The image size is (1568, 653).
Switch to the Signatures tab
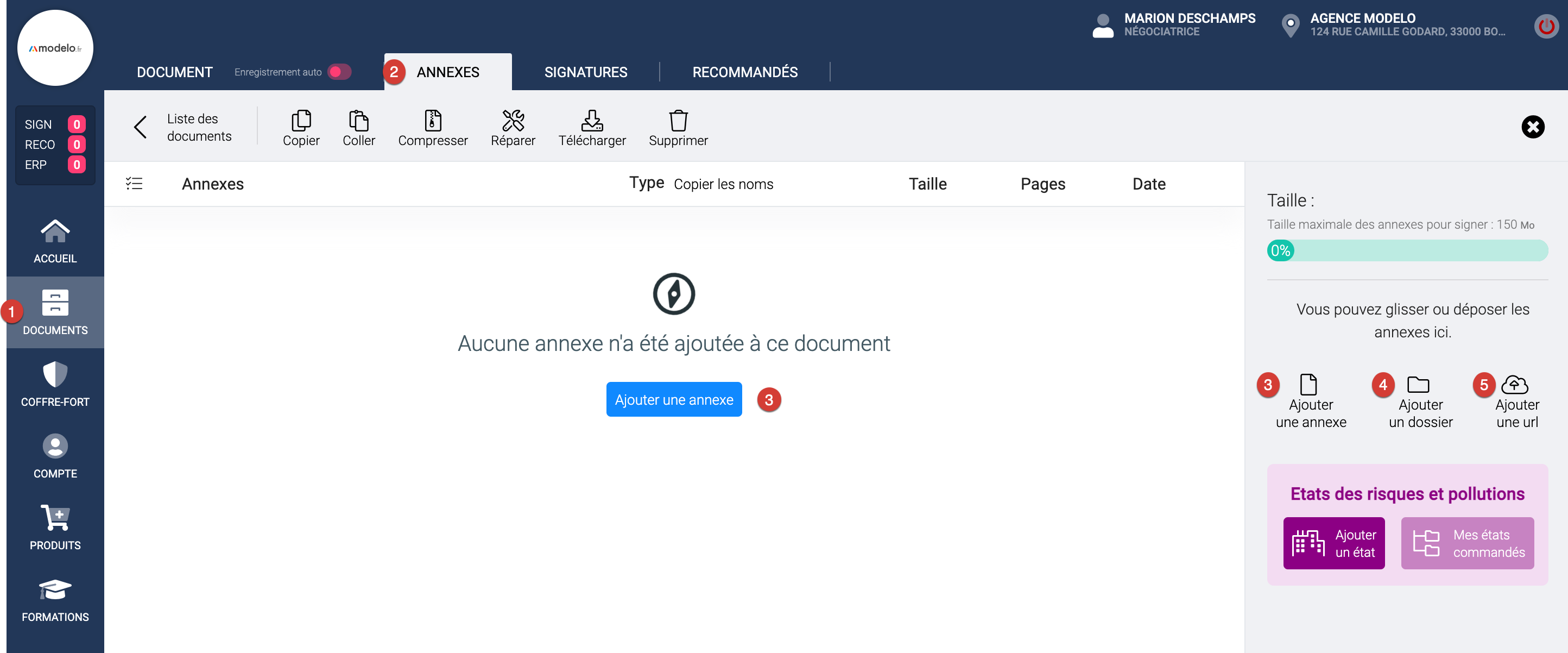(585, 72)
